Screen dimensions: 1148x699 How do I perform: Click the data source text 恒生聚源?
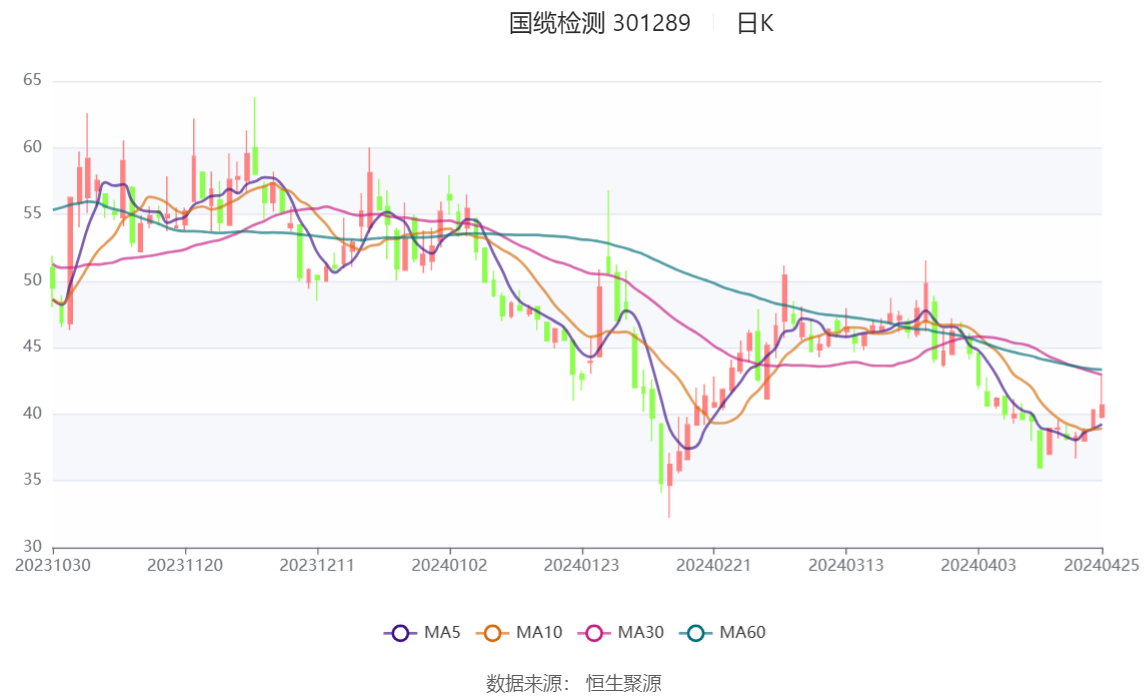click(x=624, y=684)
